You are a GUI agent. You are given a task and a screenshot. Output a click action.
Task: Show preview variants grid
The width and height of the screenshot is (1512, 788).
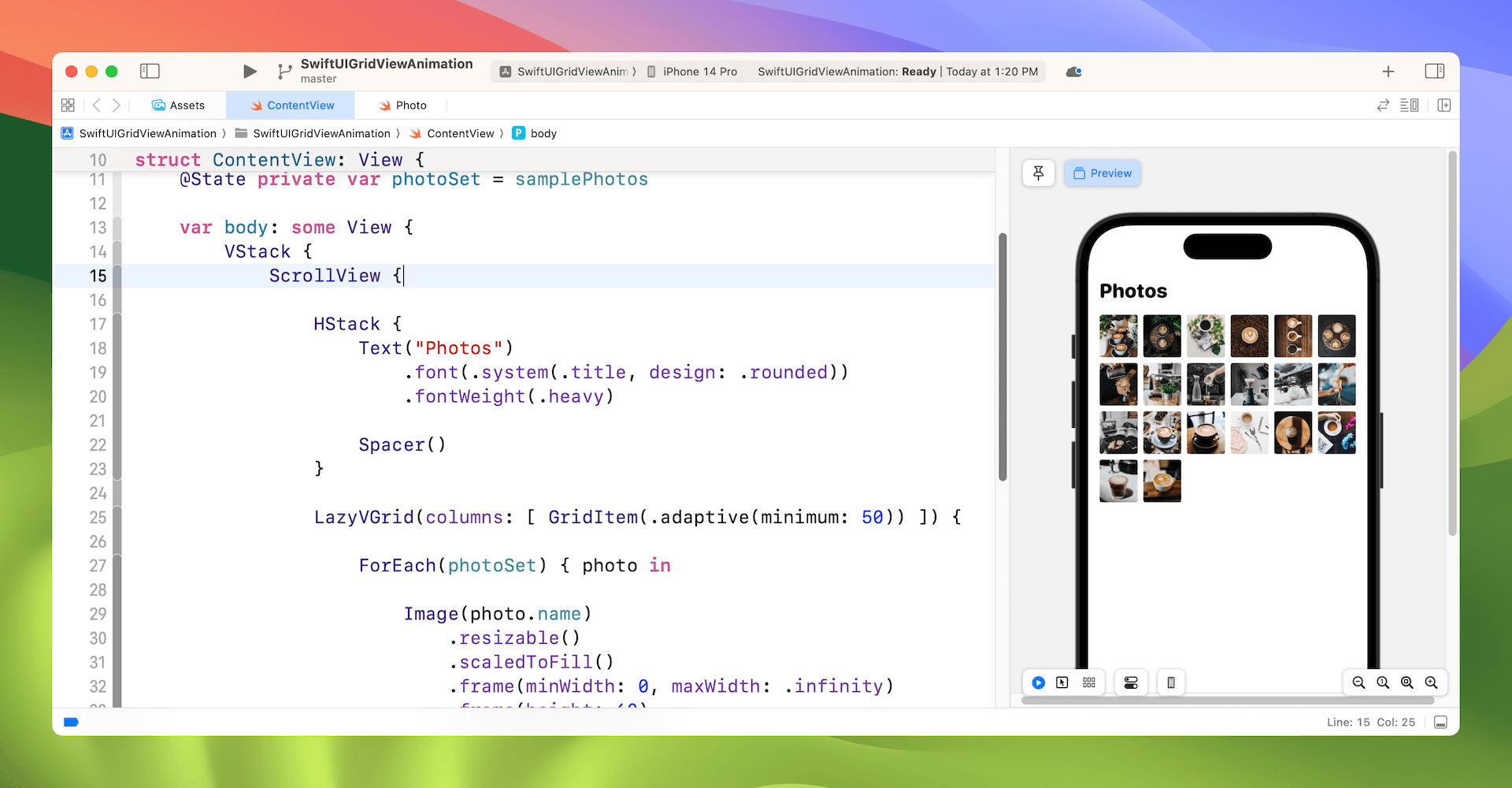point(1089,682)
